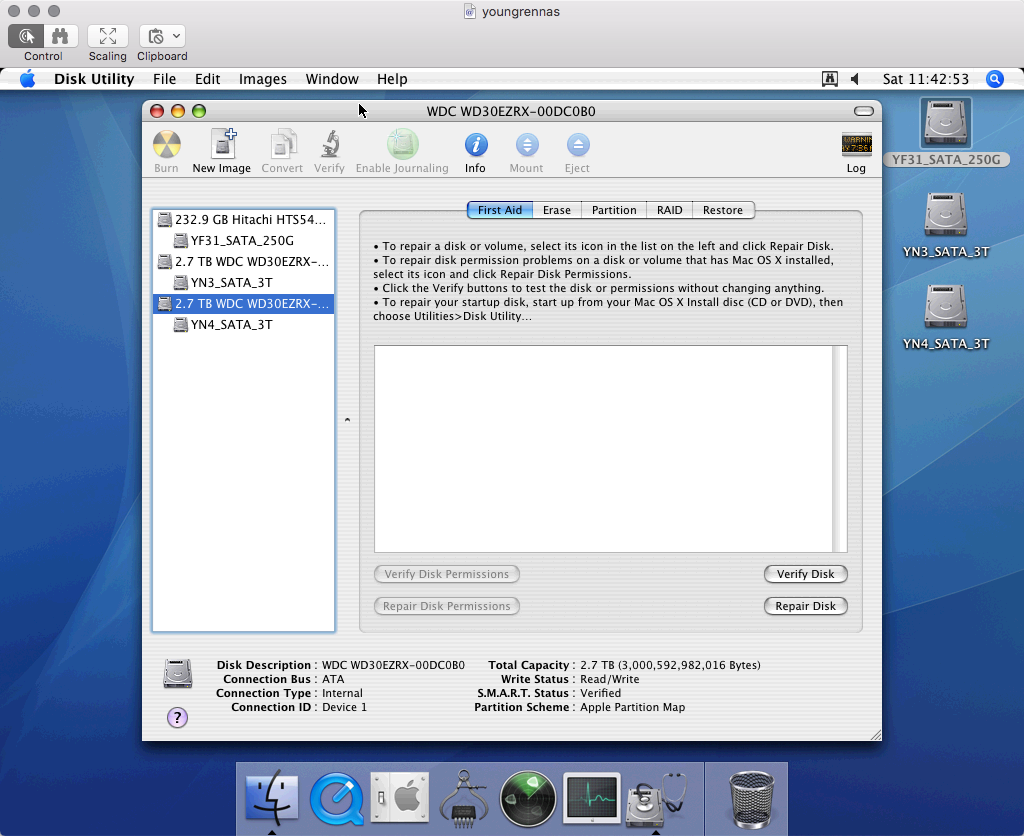Click the Verify microscope icon
The height and width of the screenshot is (836, 1024).
point(329,152)
